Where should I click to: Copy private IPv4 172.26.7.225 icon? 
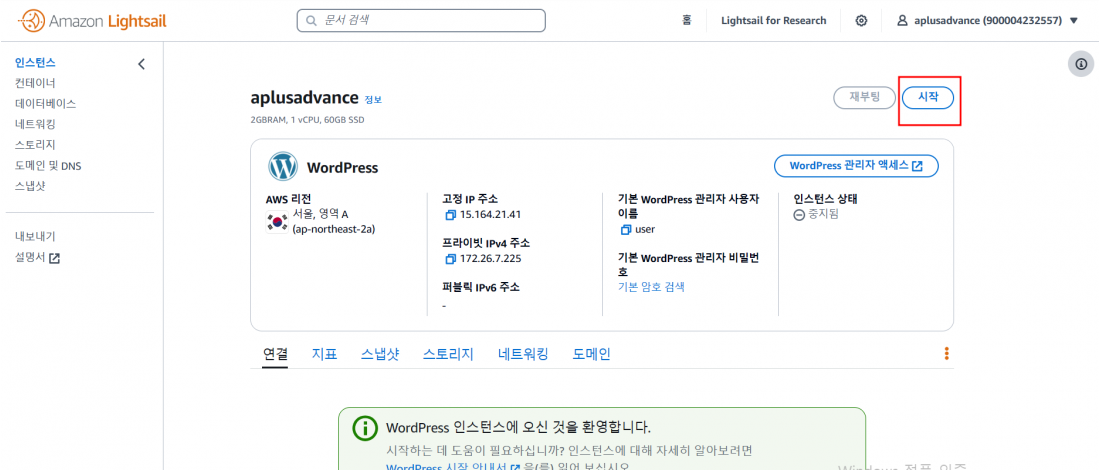pyautogui.click(x=450, y=260)
